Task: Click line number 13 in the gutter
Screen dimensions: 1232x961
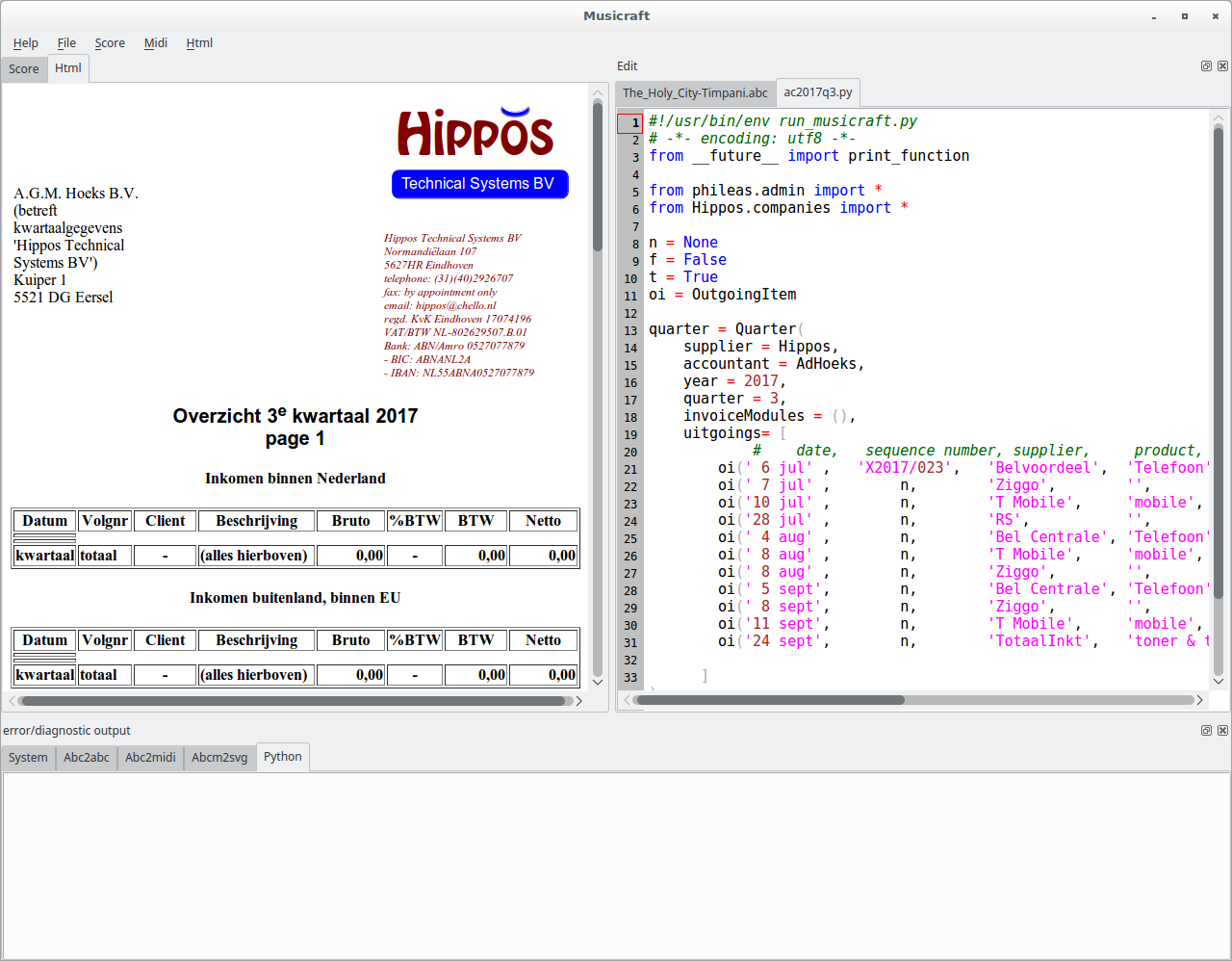Action: [x=630, y=330]
